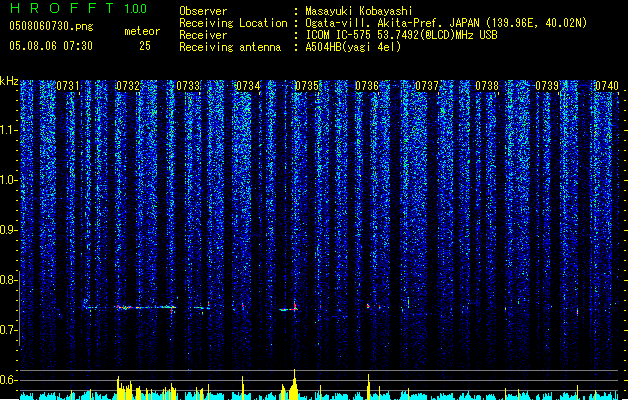Click the 0738 time marker
This screenshot has height=400, width=629.
(x=487, y=86)
